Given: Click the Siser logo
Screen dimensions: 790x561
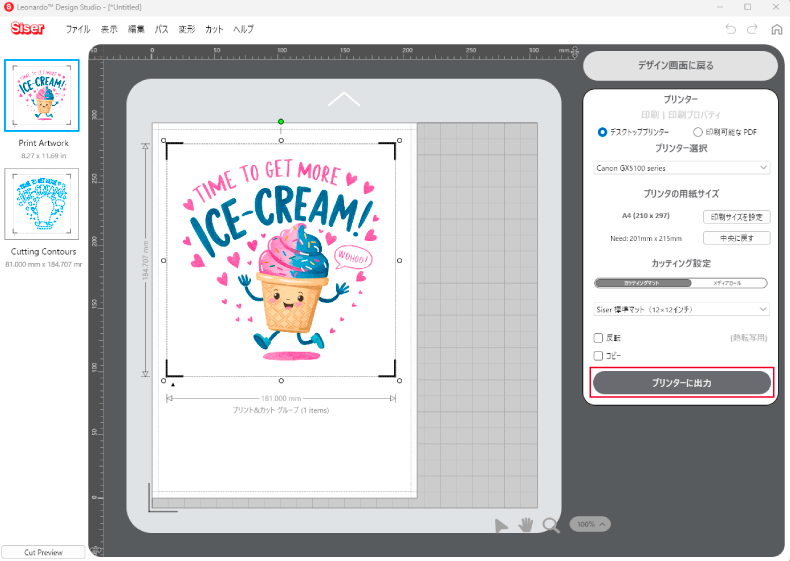Looking at the screenshot, I should click(27, 28).
